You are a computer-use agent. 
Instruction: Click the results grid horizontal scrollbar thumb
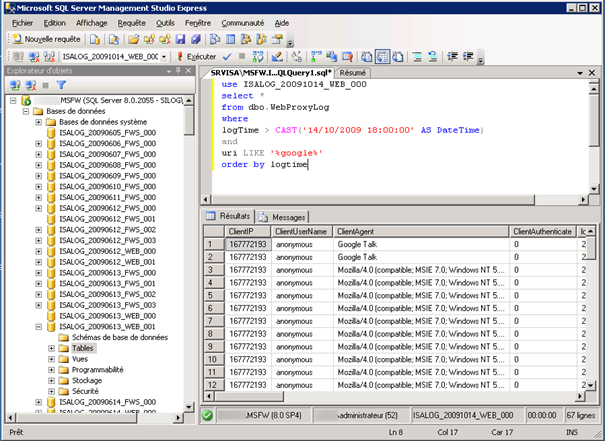click(x=249, y=396)
